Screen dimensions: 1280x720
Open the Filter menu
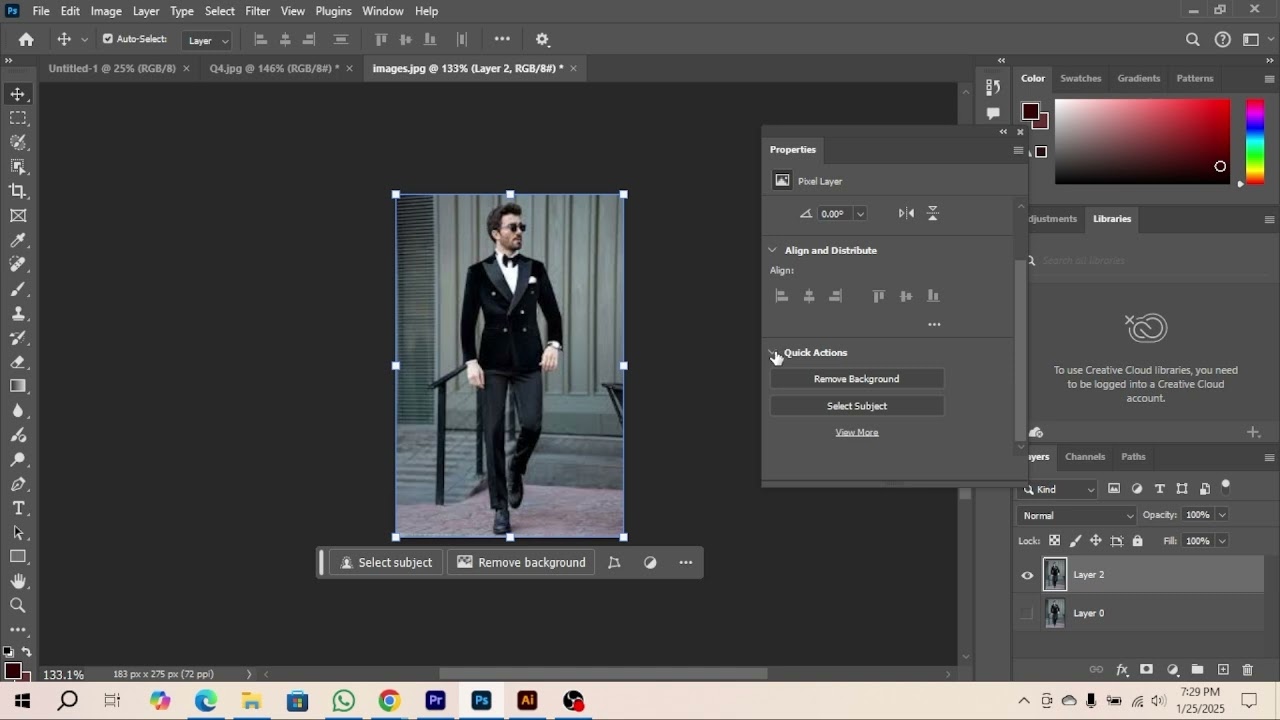point(258,11)
